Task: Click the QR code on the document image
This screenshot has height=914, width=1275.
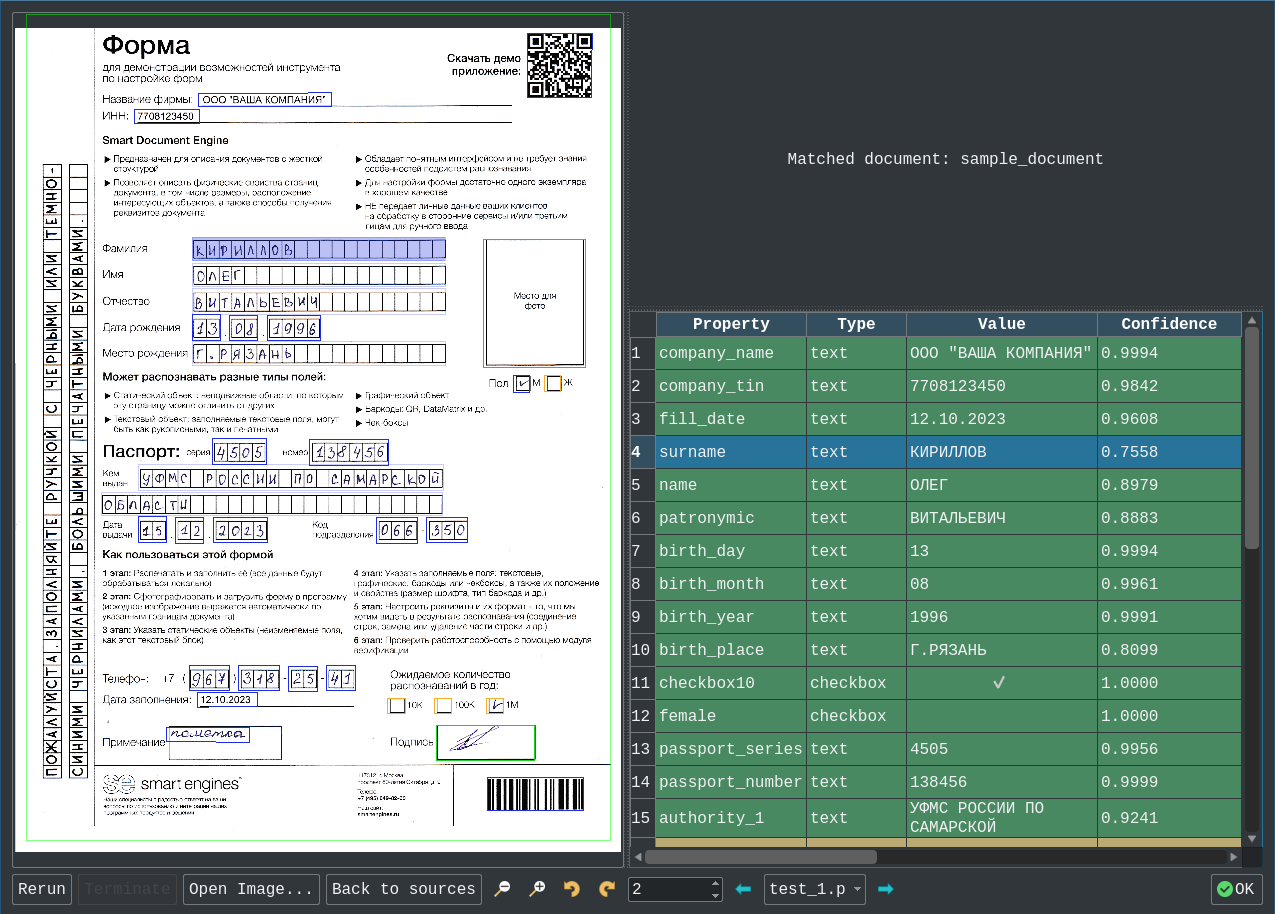Action: [x=559, y=66]
